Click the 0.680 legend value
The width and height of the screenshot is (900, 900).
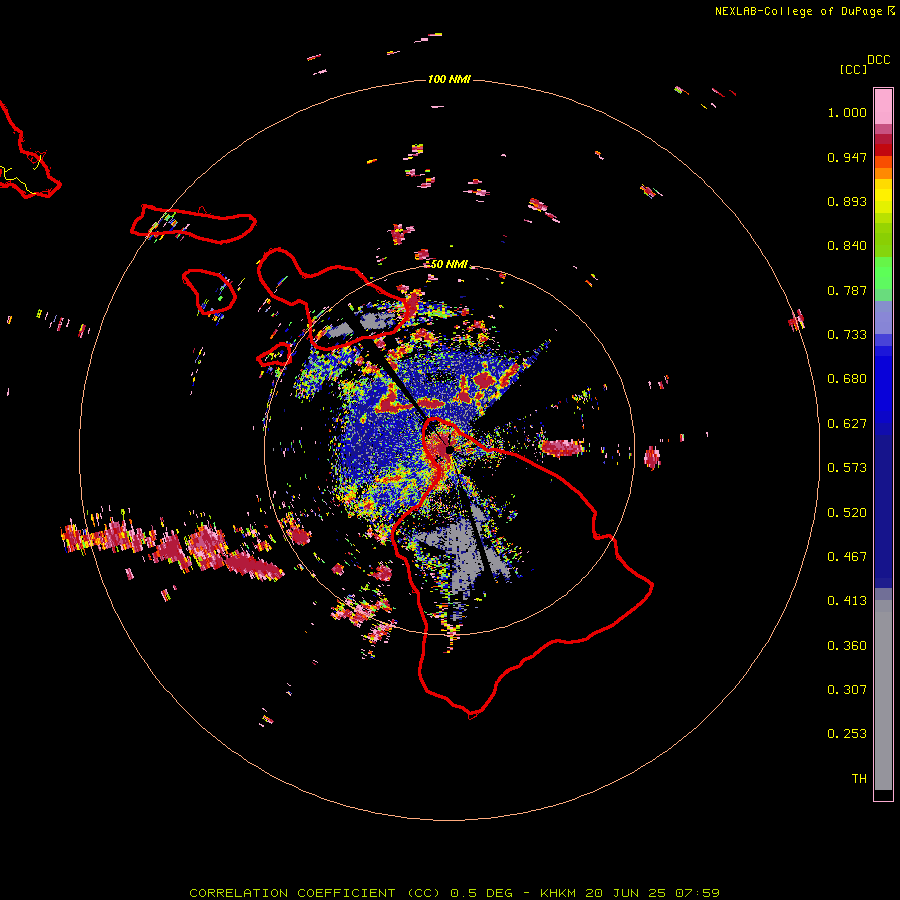(847, 379)
